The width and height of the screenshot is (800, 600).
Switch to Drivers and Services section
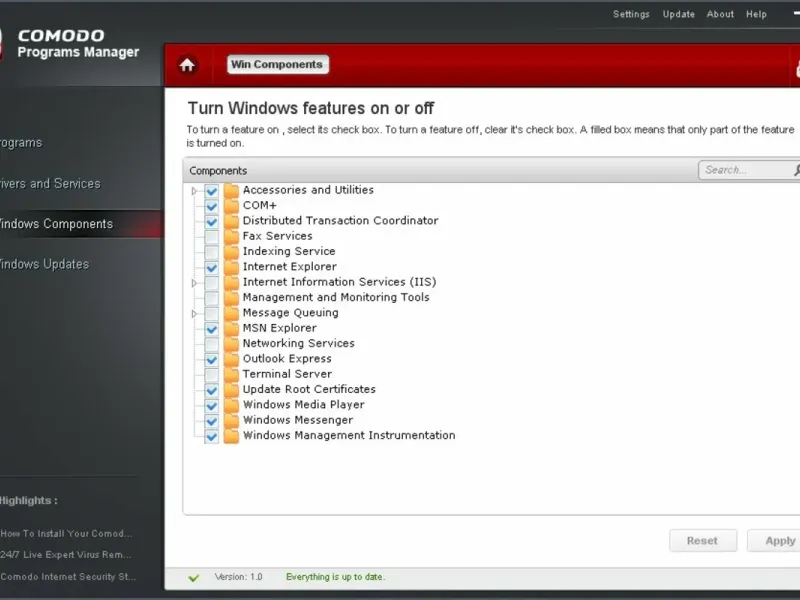tap(50, 184)
